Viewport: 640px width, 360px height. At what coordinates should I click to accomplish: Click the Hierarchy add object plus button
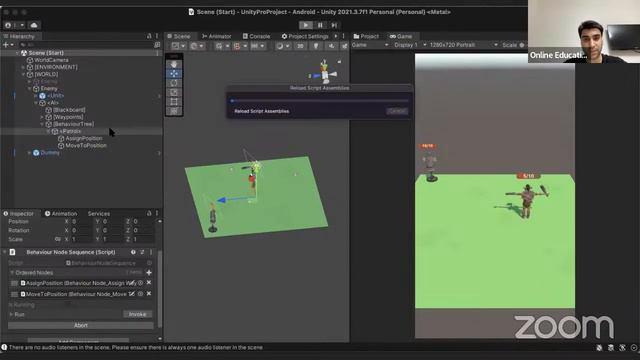[6, 44]
